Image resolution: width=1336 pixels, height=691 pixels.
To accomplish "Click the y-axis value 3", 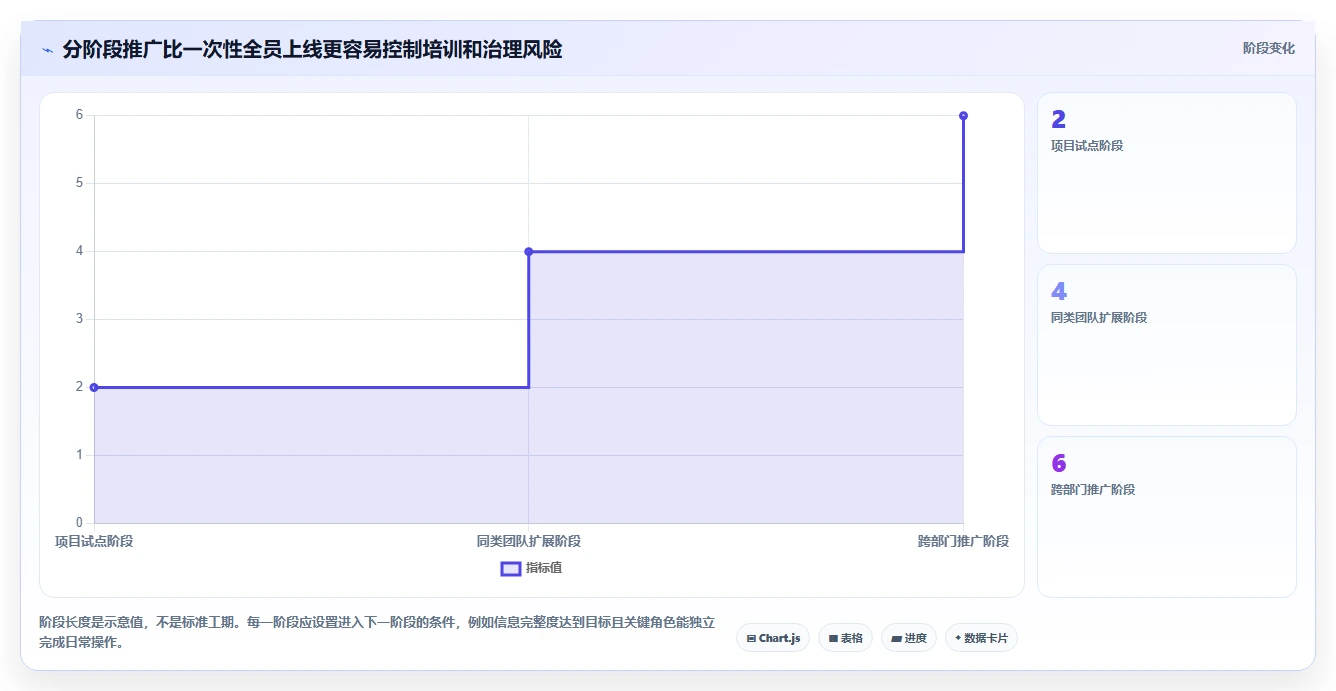I will pyautogui.click(x=79, y=319).
